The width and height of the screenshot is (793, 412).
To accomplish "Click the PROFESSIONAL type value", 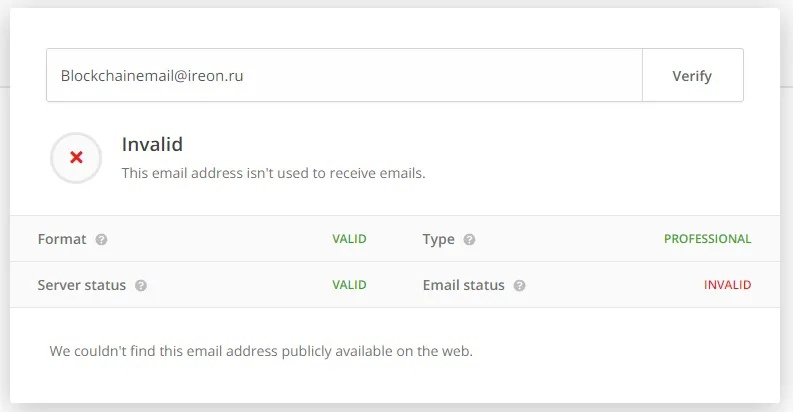I will [x=707, y=240].
